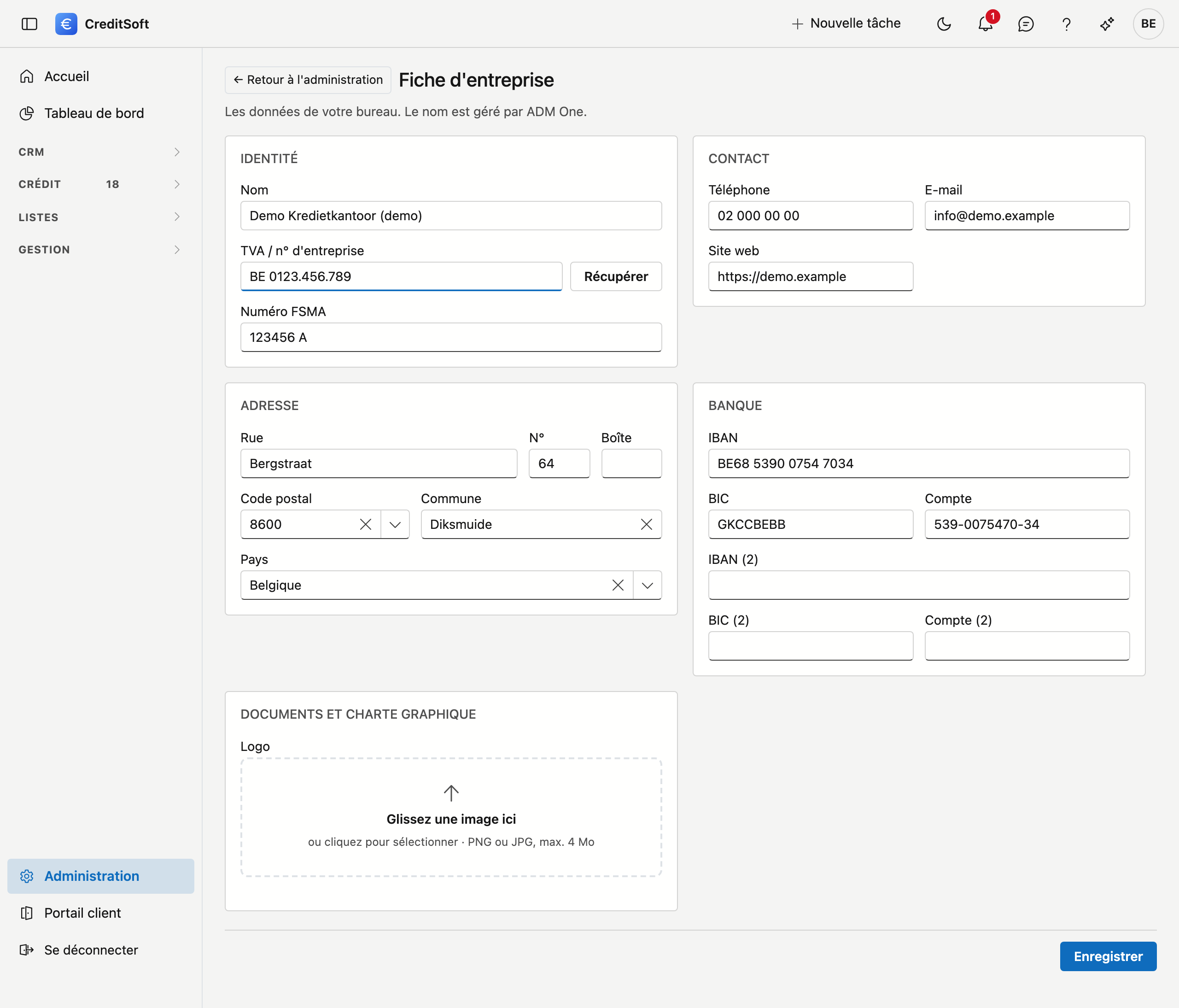
Task: Expand the CRM section
Action: coord(101,152)
